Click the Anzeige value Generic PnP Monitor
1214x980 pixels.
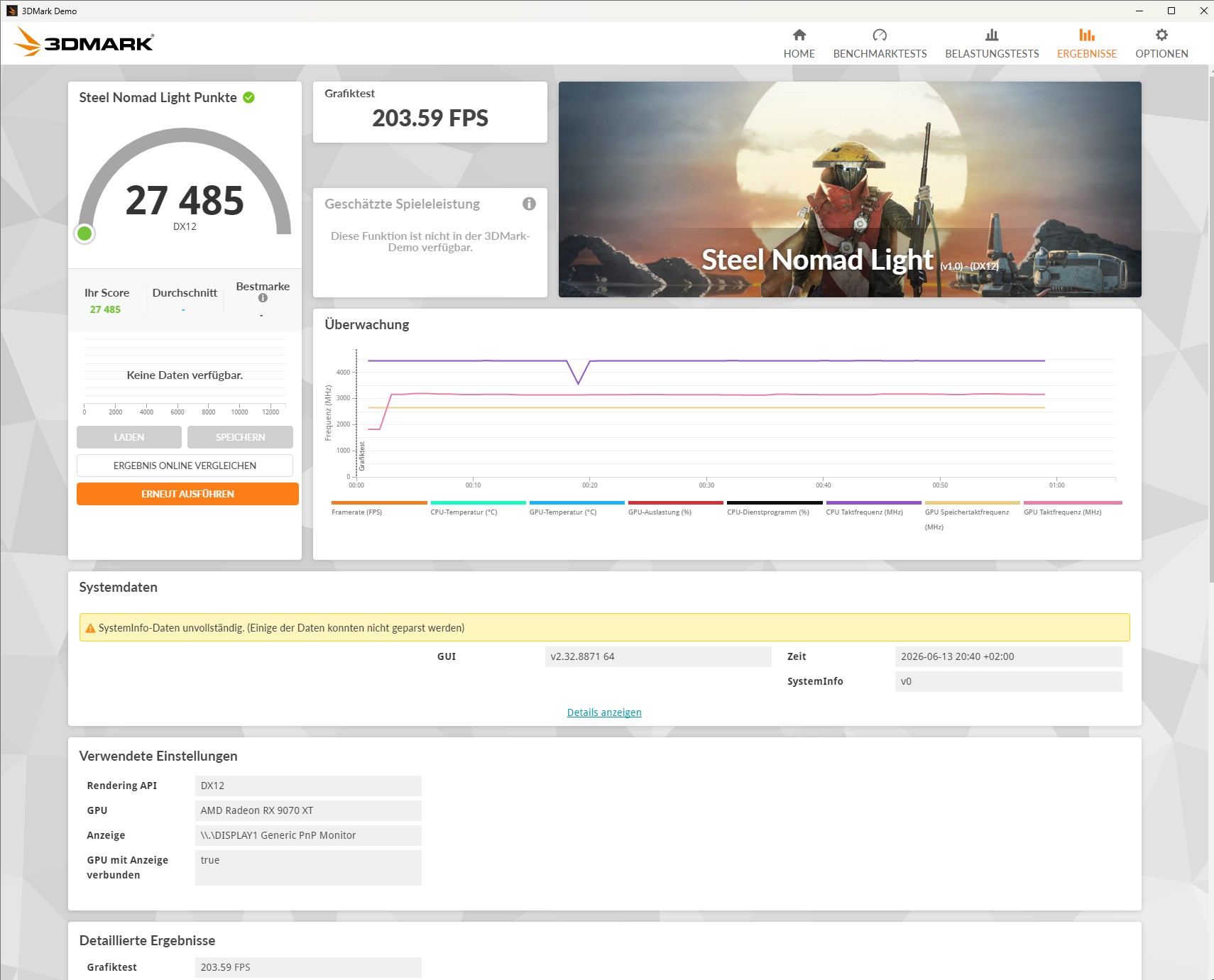point(308,835)
